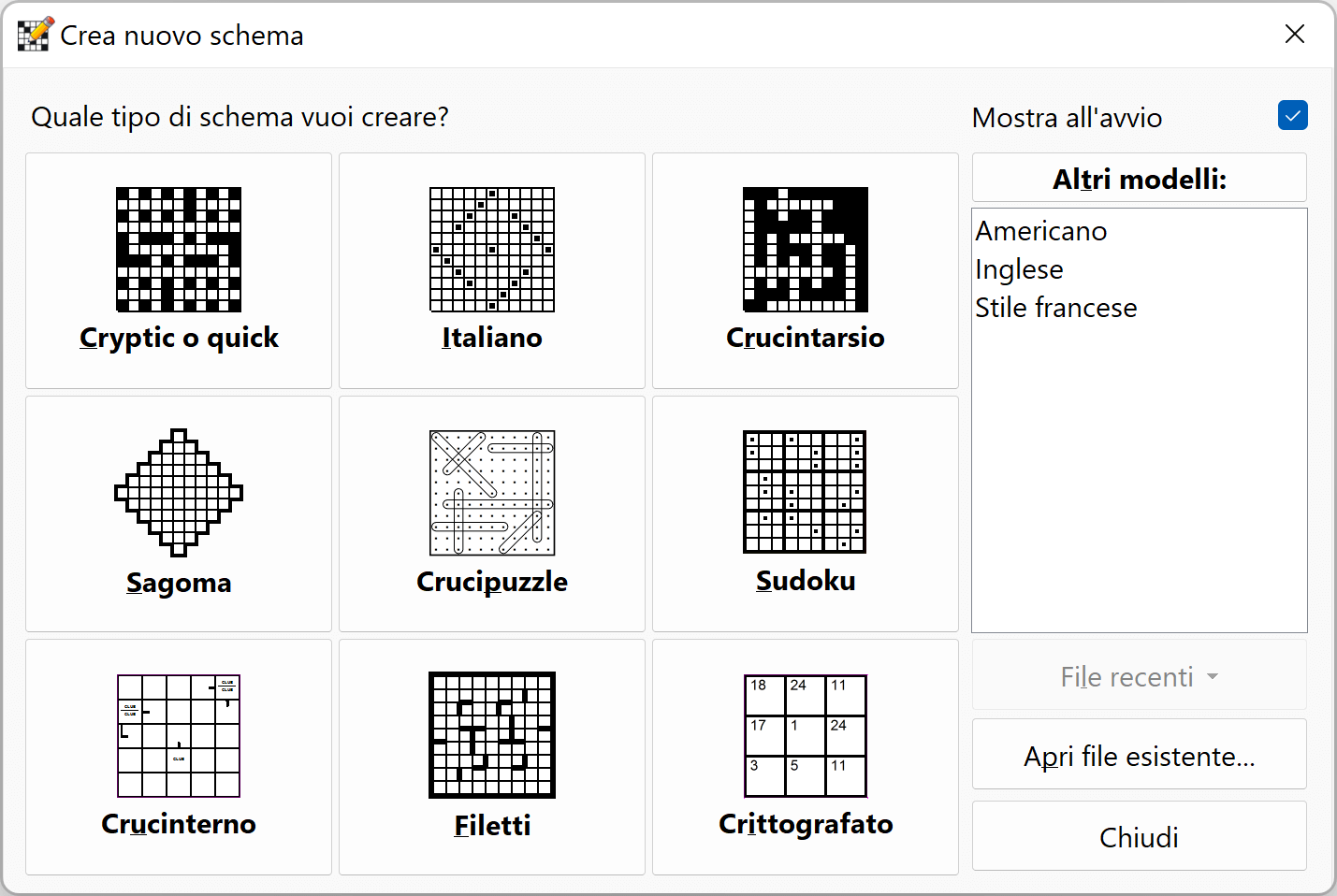This screenshot has width=1337, height=896.
Task: Choose Stile francese from Altri modelli
Action: pyautogui.click(x=1055, y=307)
